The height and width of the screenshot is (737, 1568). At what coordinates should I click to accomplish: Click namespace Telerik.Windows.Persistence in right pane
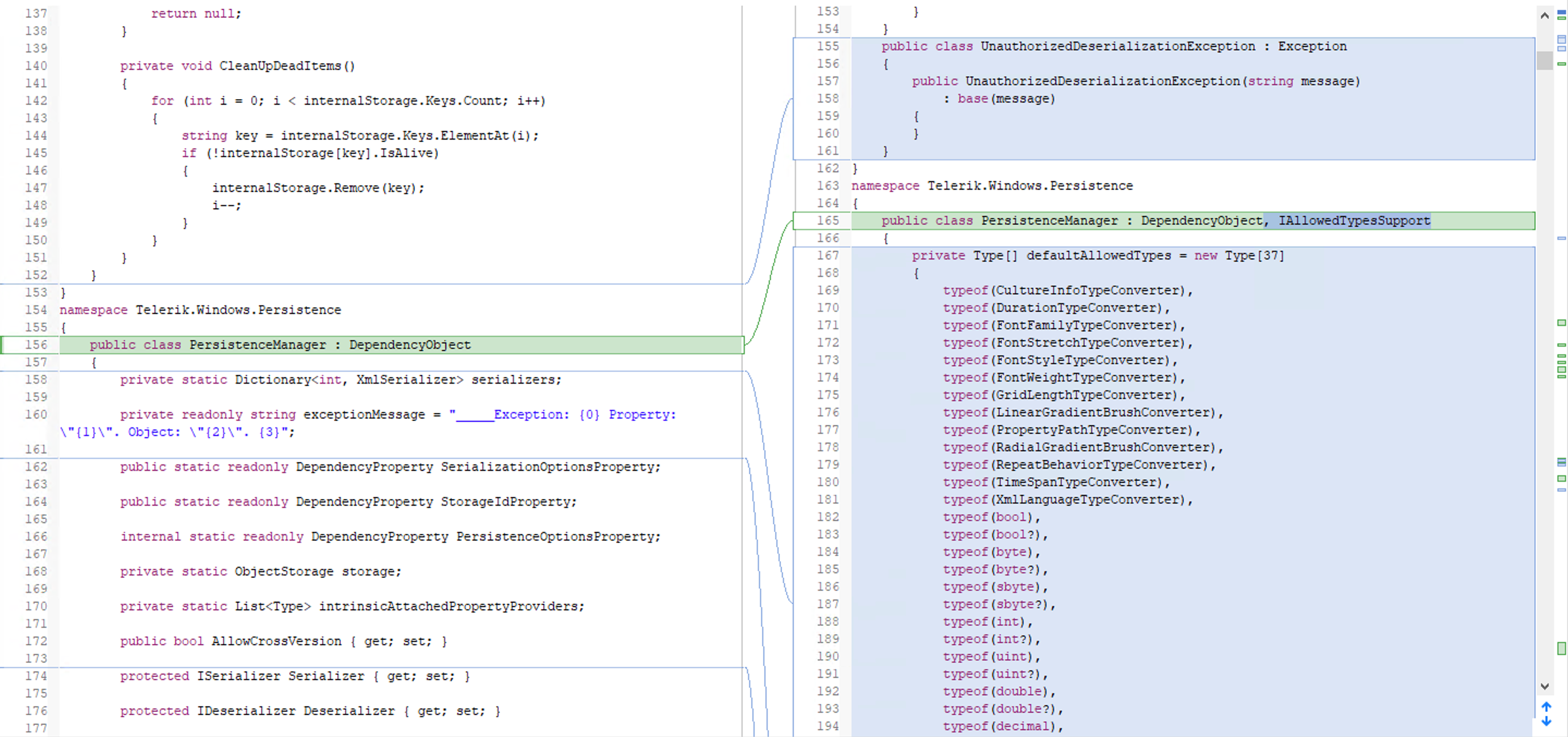click(x=992, y=186)
